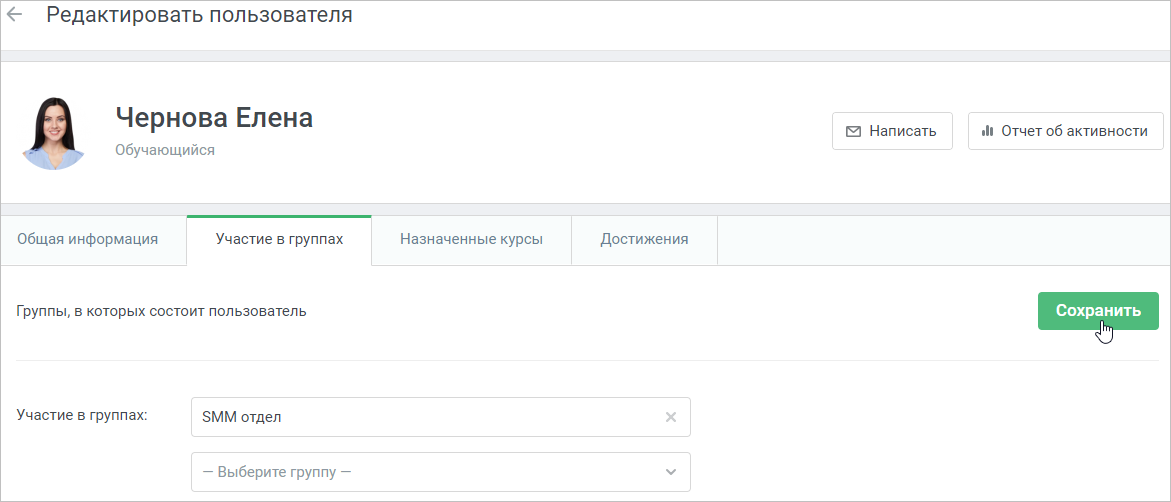This screenshot has height=502, width=1171.
Task: Expand the group chevron arrow
Action: (671, 472)
